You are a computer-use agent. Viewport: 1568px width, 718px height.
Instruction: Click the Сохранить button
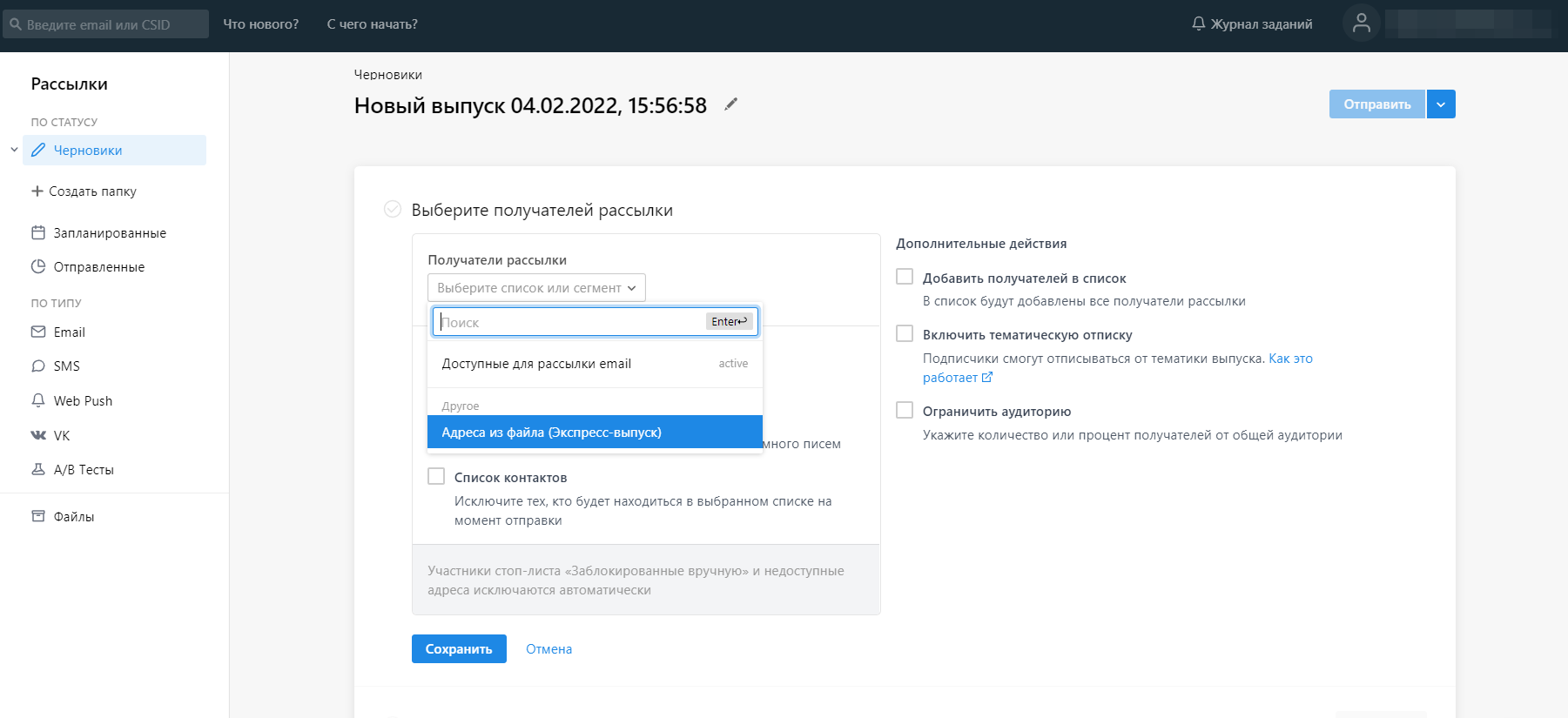[459, 648]
